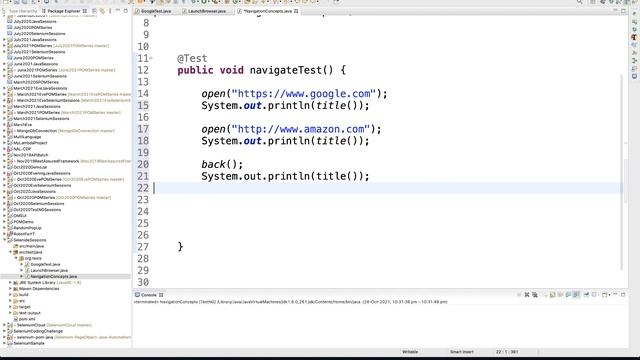Select the Package Explorer tab
Screen dimensions: 640x360
tap(64, 11)
